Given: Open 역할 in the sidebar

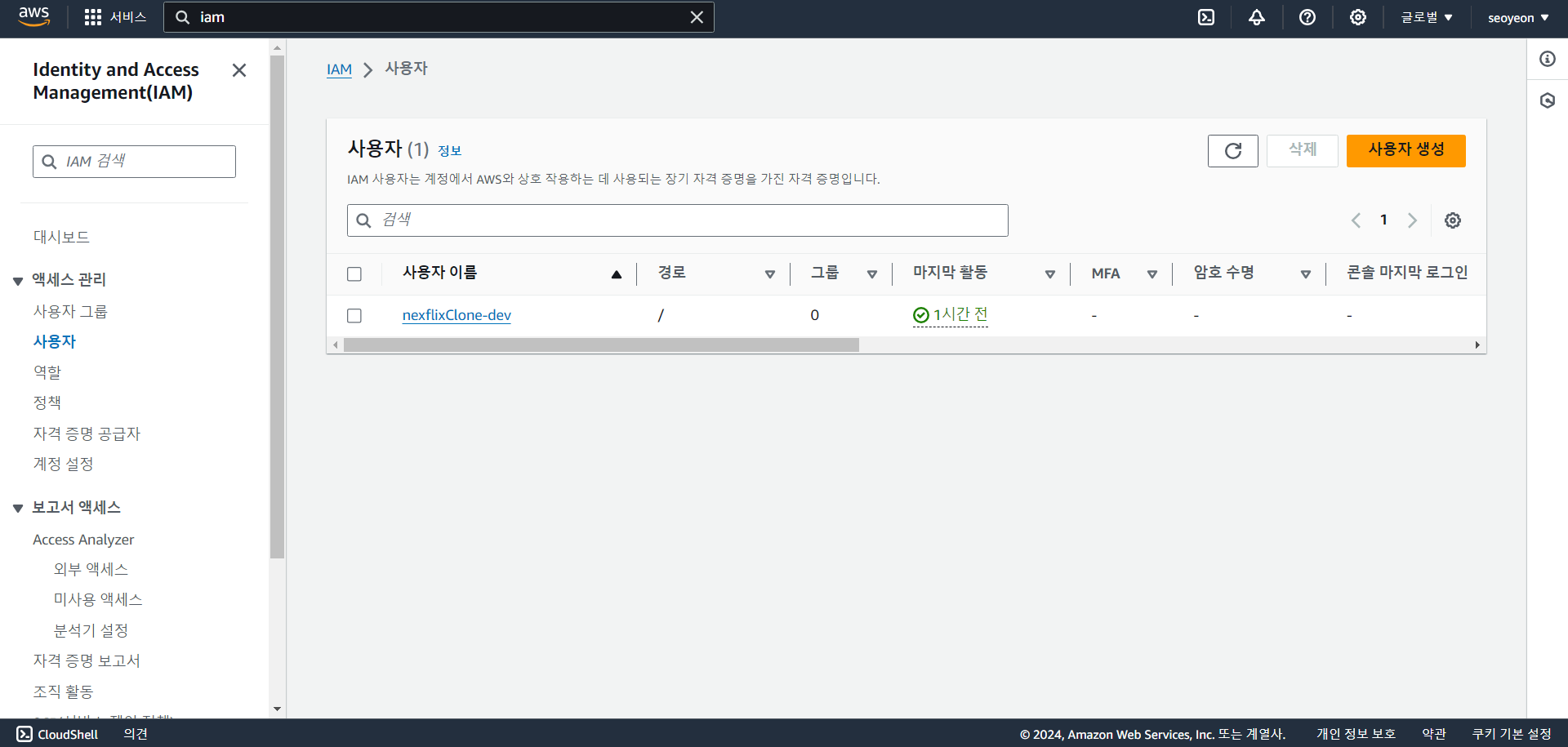Looking at the screenshot, I should [x=47, y=371].
